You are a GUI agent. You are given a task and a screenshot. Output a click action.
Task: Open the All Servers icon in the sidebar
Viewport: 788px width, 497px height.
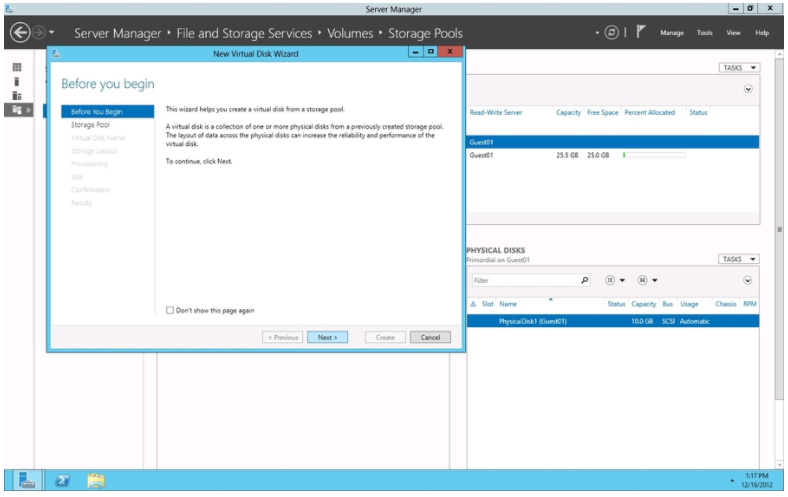[17, 95]
